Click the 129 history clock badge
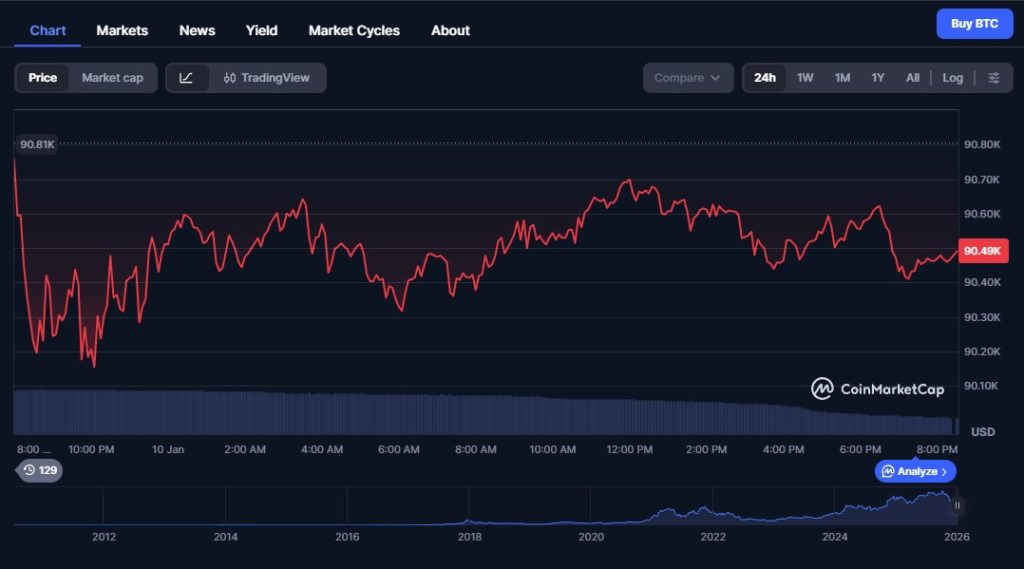The image size is (1024, 569). tap(40, 470)
